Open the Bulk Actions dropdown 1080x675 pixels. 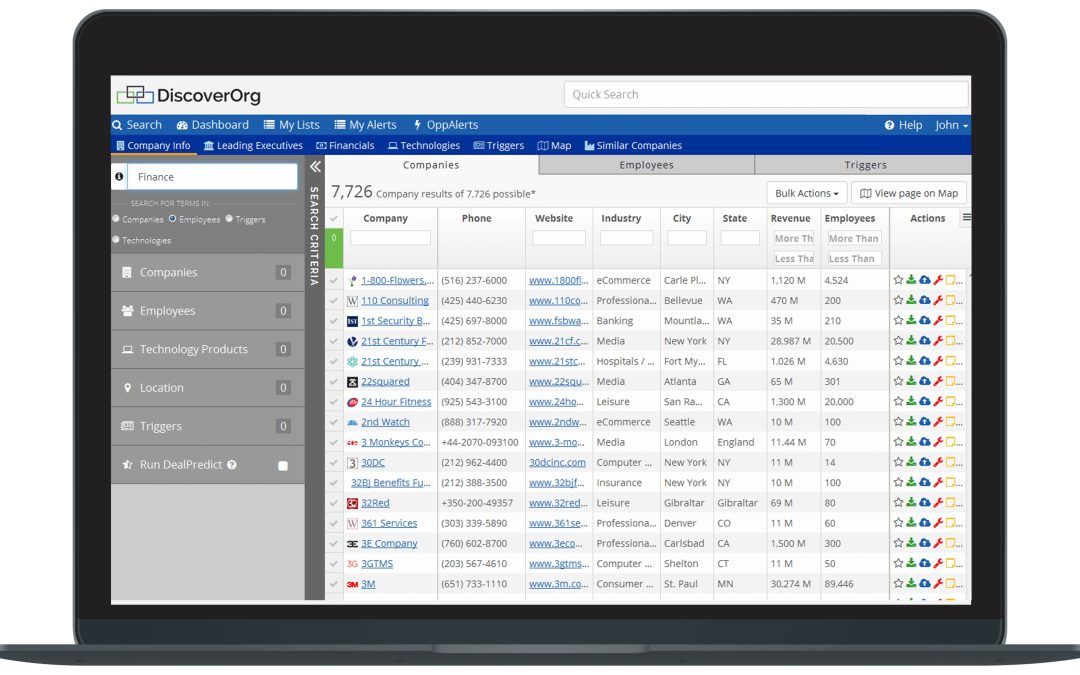click(807, 193)
